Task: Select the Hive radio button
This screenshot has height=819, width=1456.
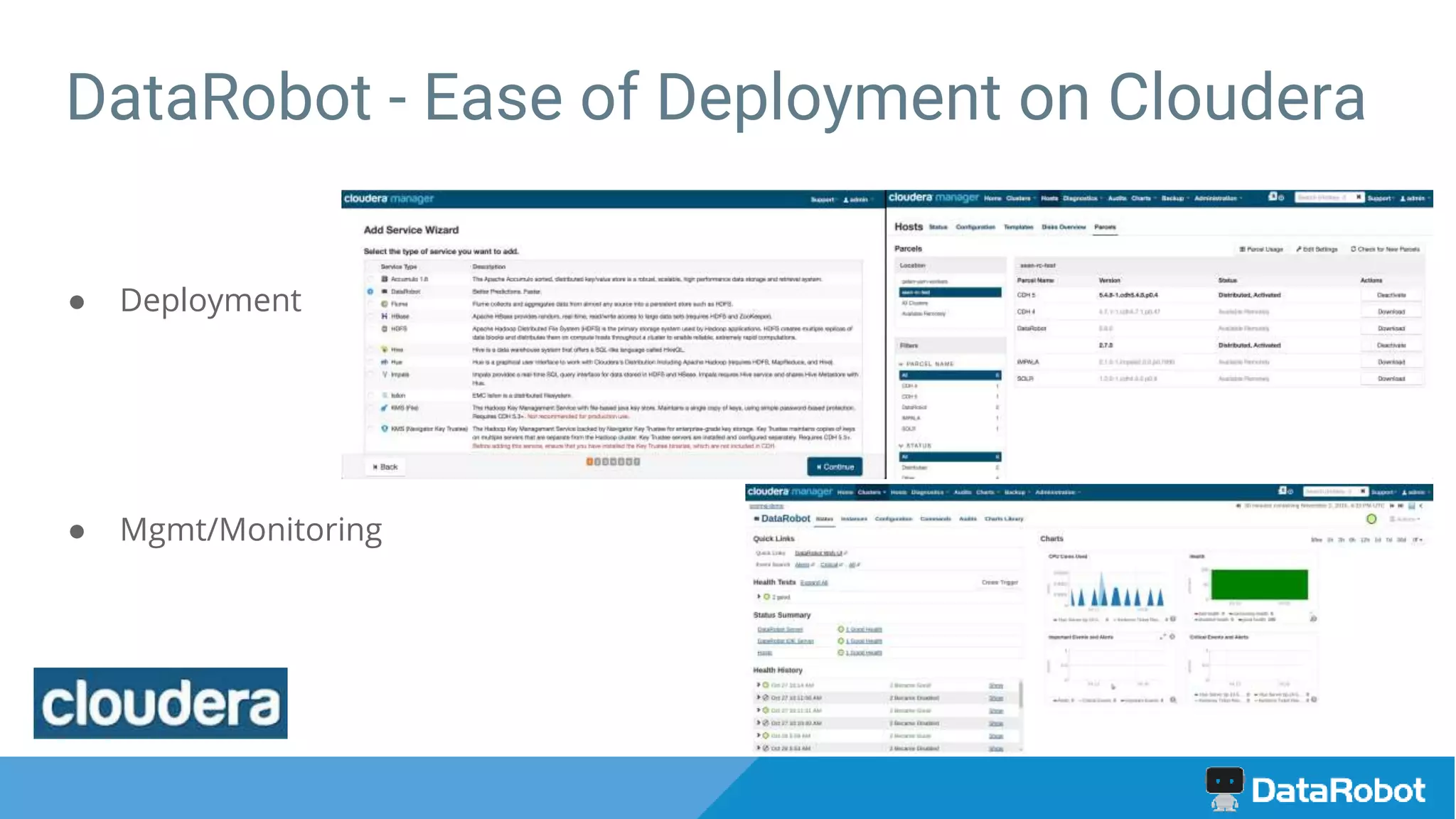Action: [x=370, y=349]
